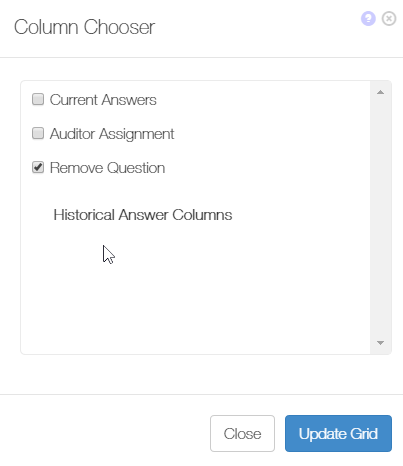Select the Historical Answer Columns heading
The height and width of the screenshot is (466, 403).
[143, 215]
